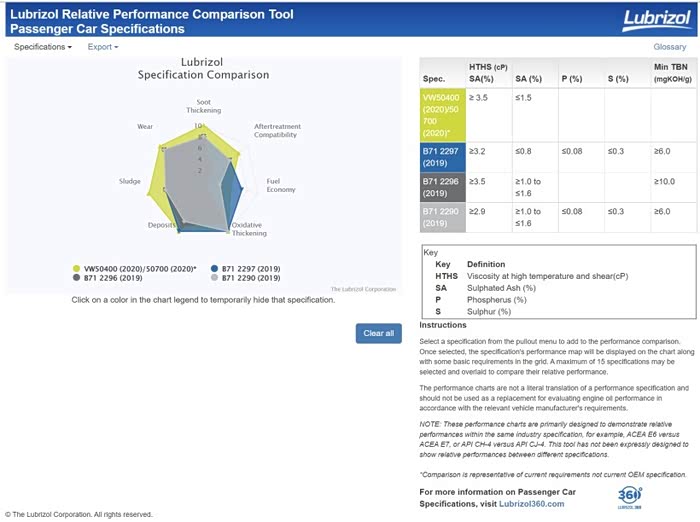The height and width of the screenshot is (522, 700).
Task: Select the yellow VW50400 spec cell in table
Action: 441,114
